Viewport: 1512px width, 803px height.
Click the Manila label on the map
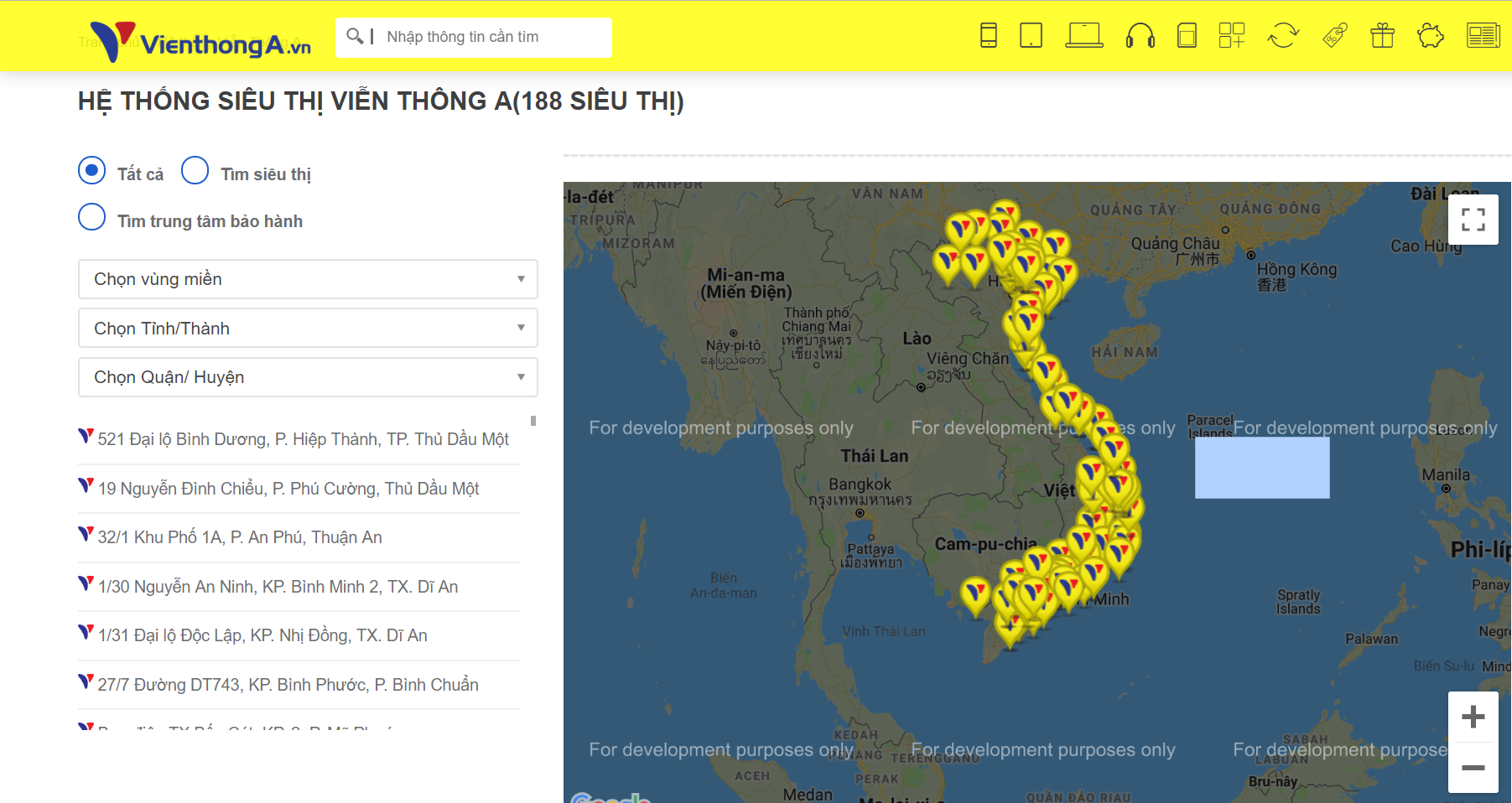[1446, 475]
